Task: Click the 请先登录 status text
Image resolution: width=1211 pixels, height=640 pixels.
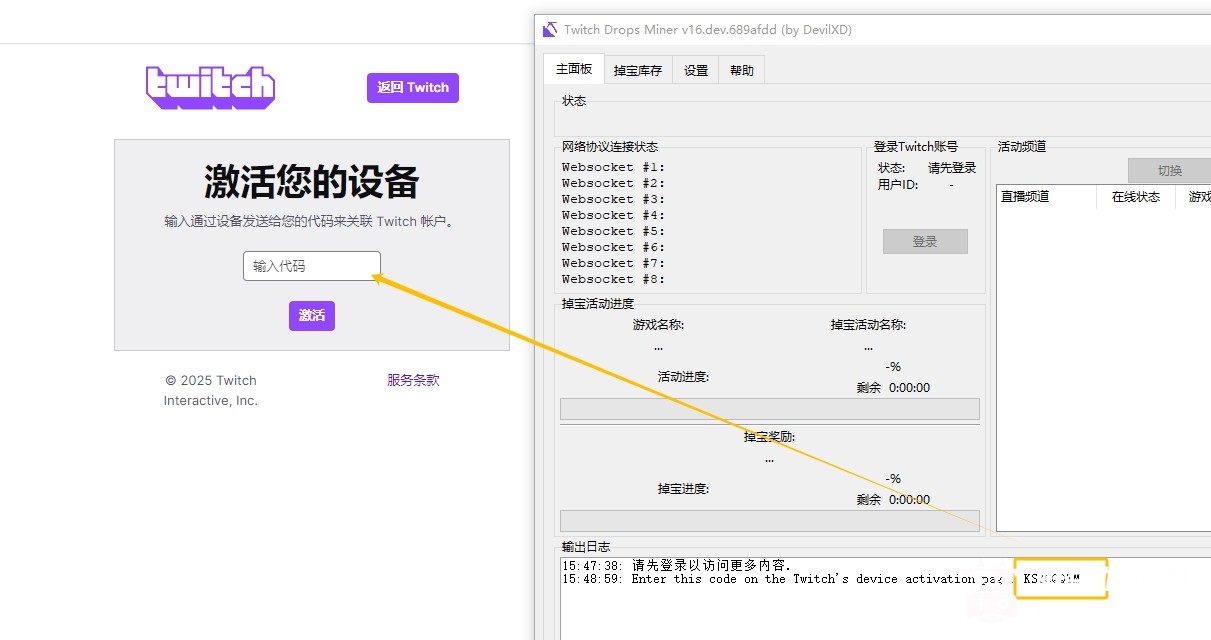Action: 952,168
